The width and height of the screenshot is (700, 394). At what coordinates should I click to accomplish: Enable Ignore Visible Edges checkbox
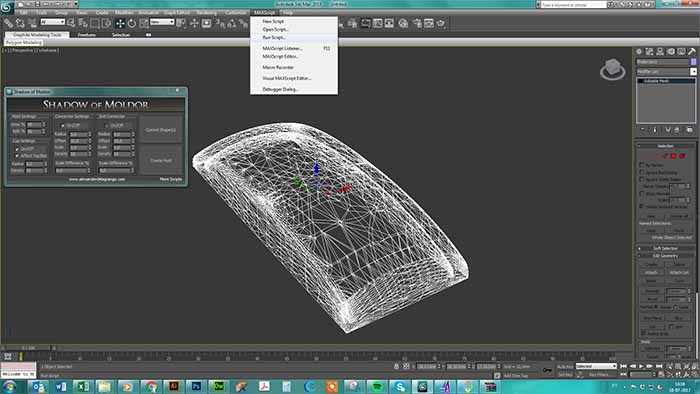tap(642, 179)
